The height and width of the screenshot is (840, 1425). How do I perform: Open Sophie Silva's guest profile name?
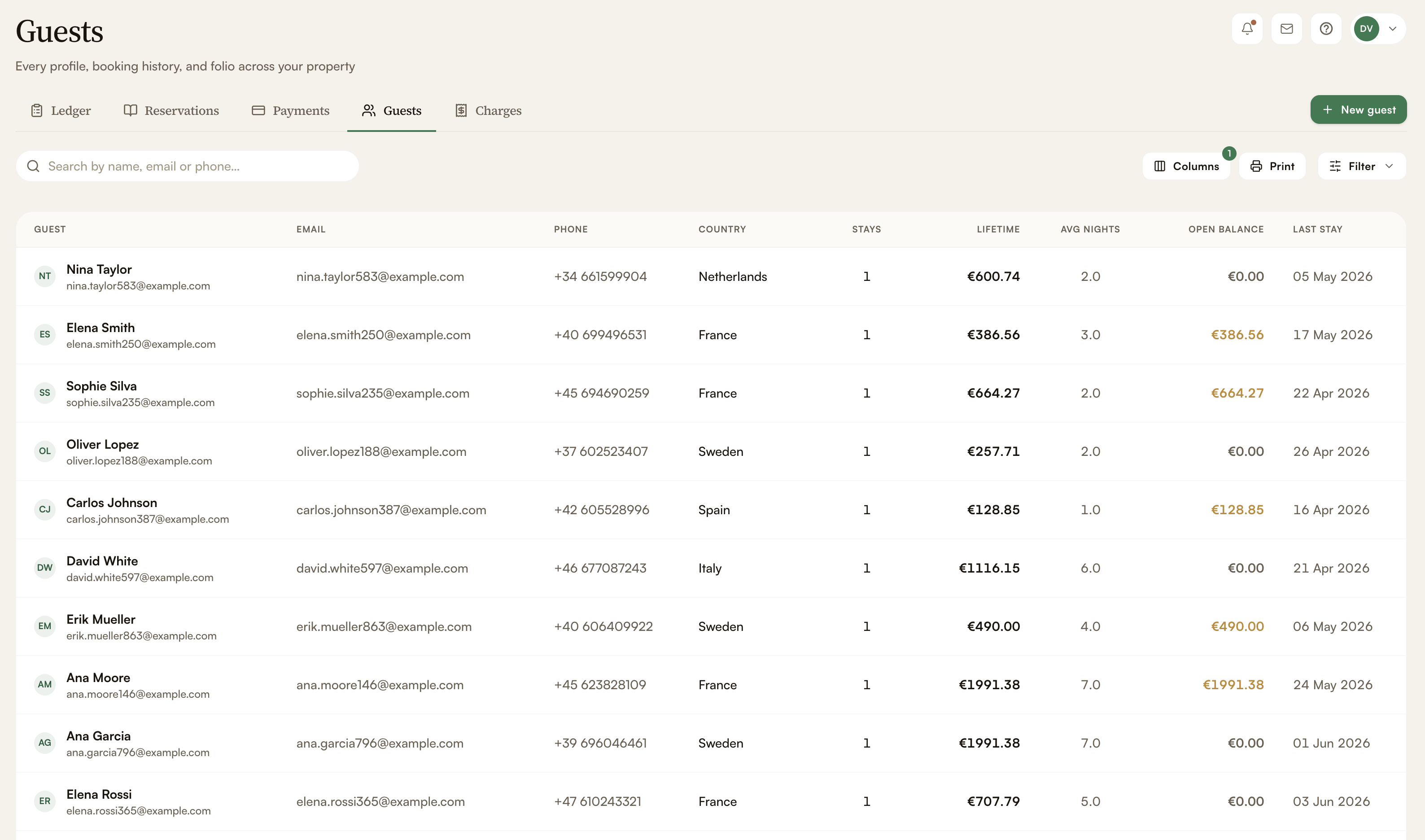pos(101,386)
